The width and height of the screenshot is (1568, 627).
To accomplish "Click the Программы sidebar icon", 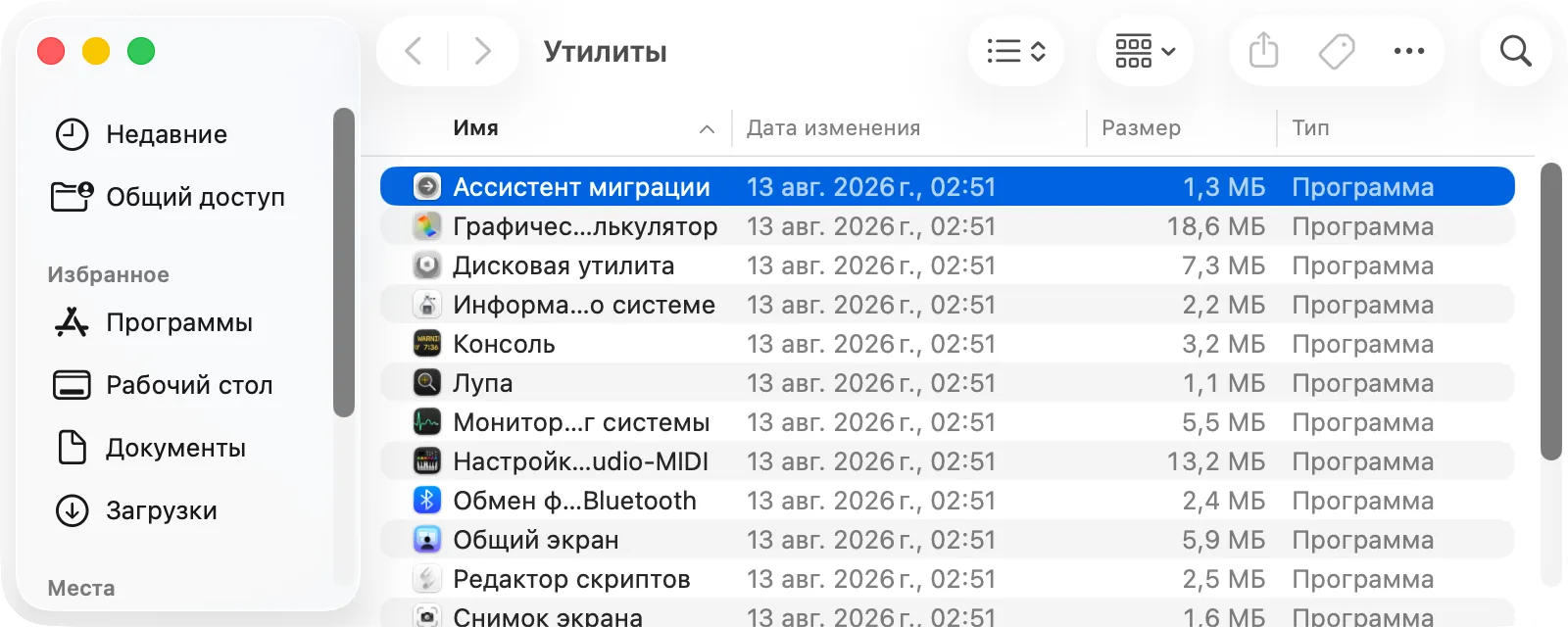I will 72,322.
